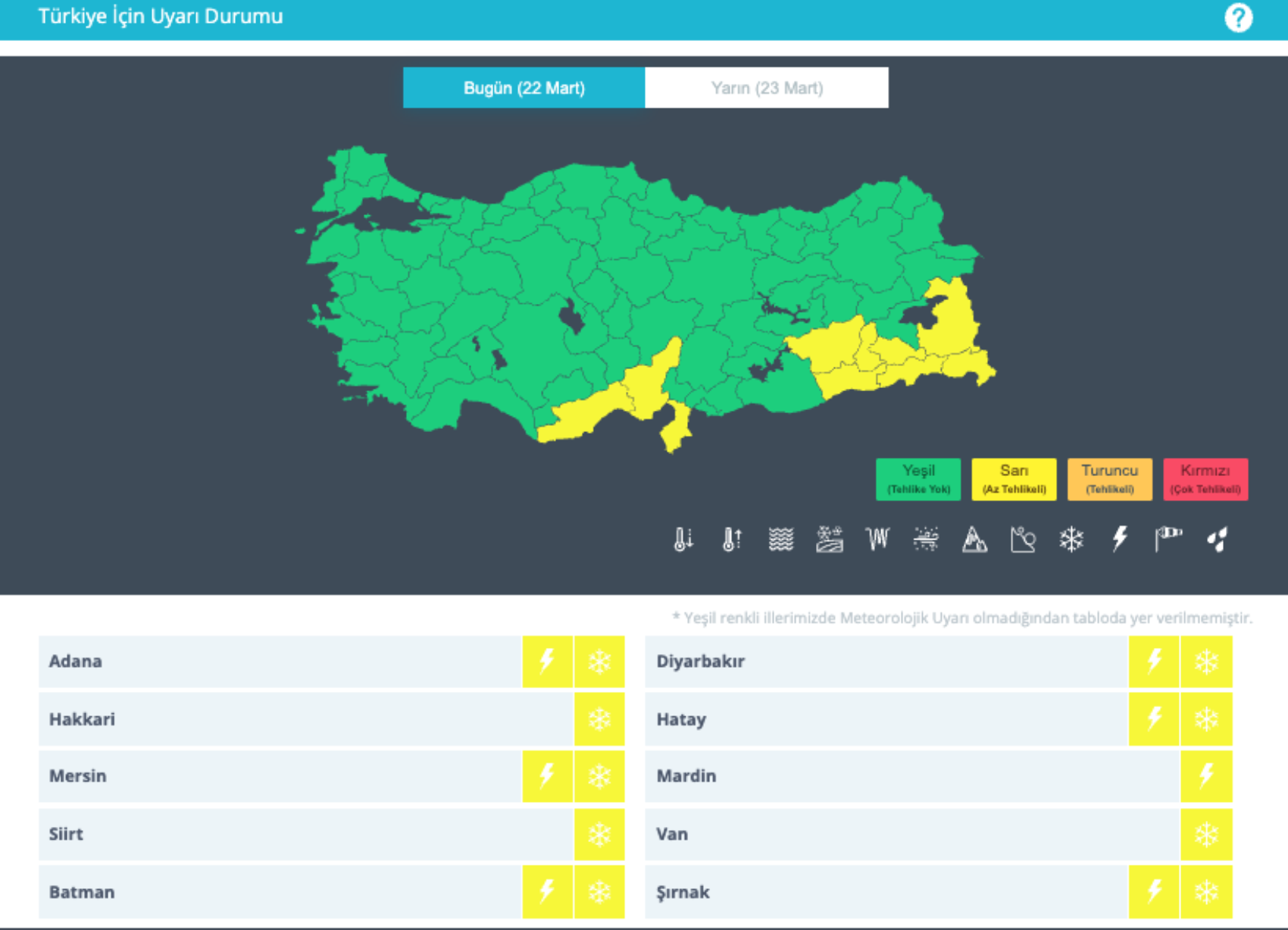1288x930 pixels.
Task: Open the help question mark icon
Action: pos(1238,17)
